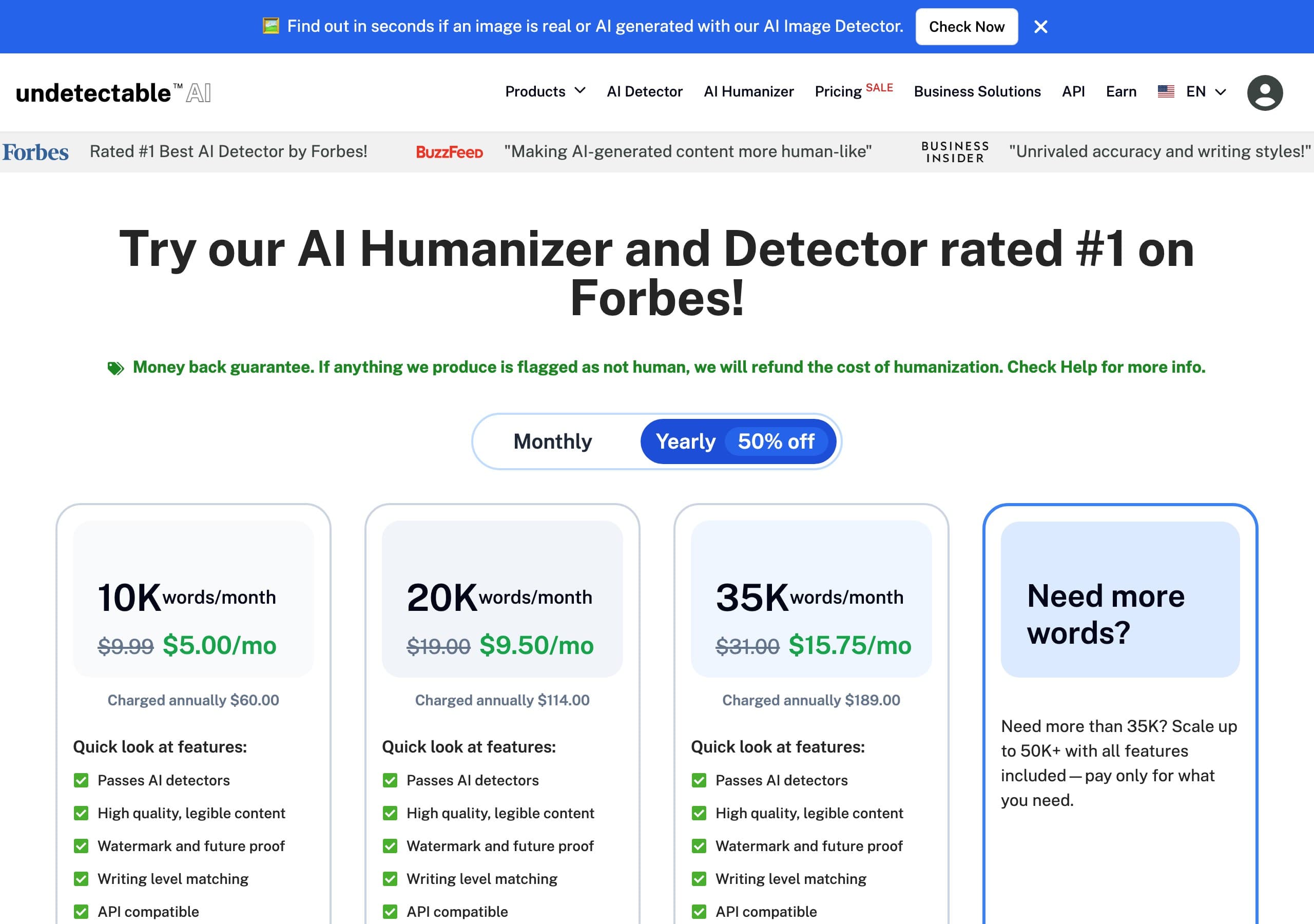Click 35K plan API compatible checkmark

[699, 911]
